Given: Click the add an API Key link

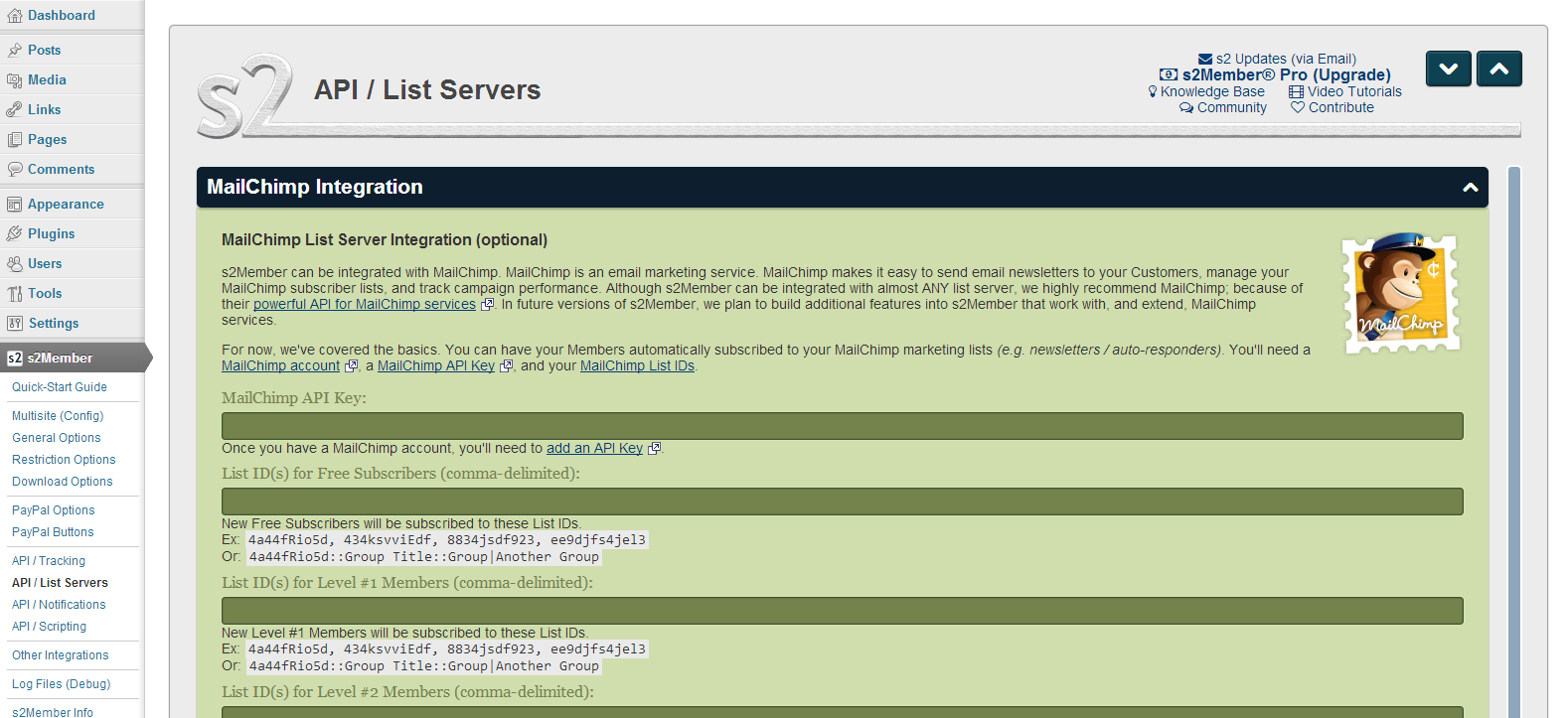Looking at the screenshot, I should pyautogui.click(x=594, y=448).
